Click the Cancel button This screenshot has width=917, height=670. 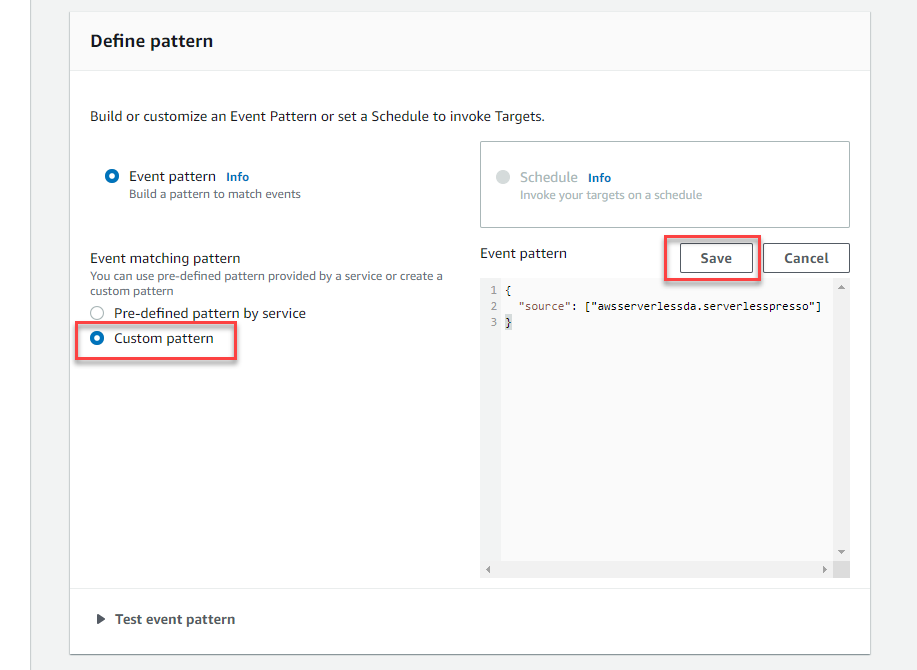tap(806, 258)
